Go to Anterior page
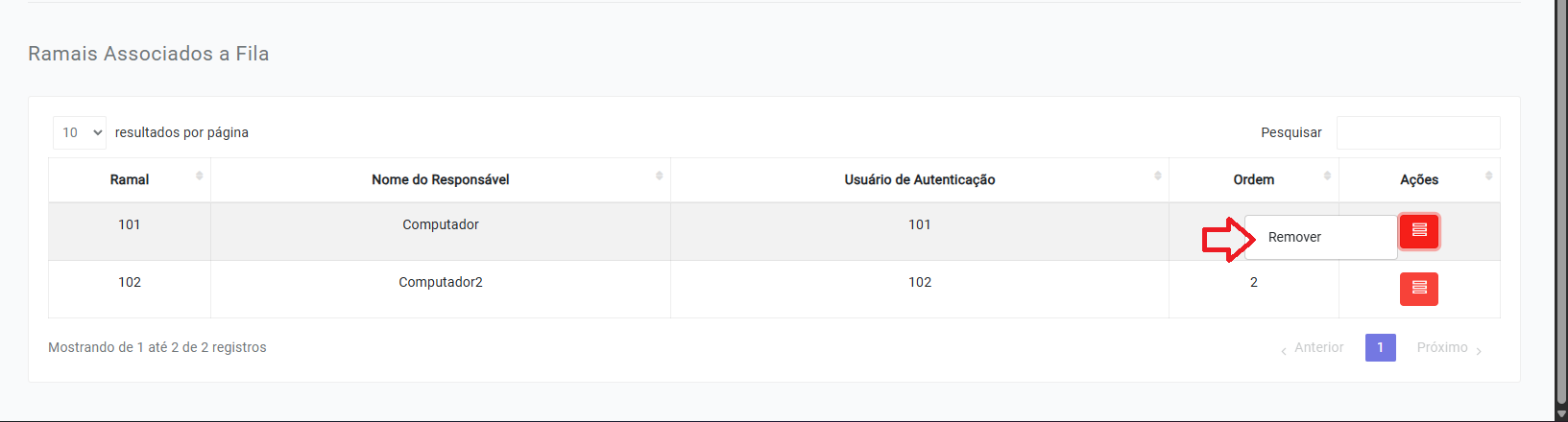1568x422 pixels. 1312,348
